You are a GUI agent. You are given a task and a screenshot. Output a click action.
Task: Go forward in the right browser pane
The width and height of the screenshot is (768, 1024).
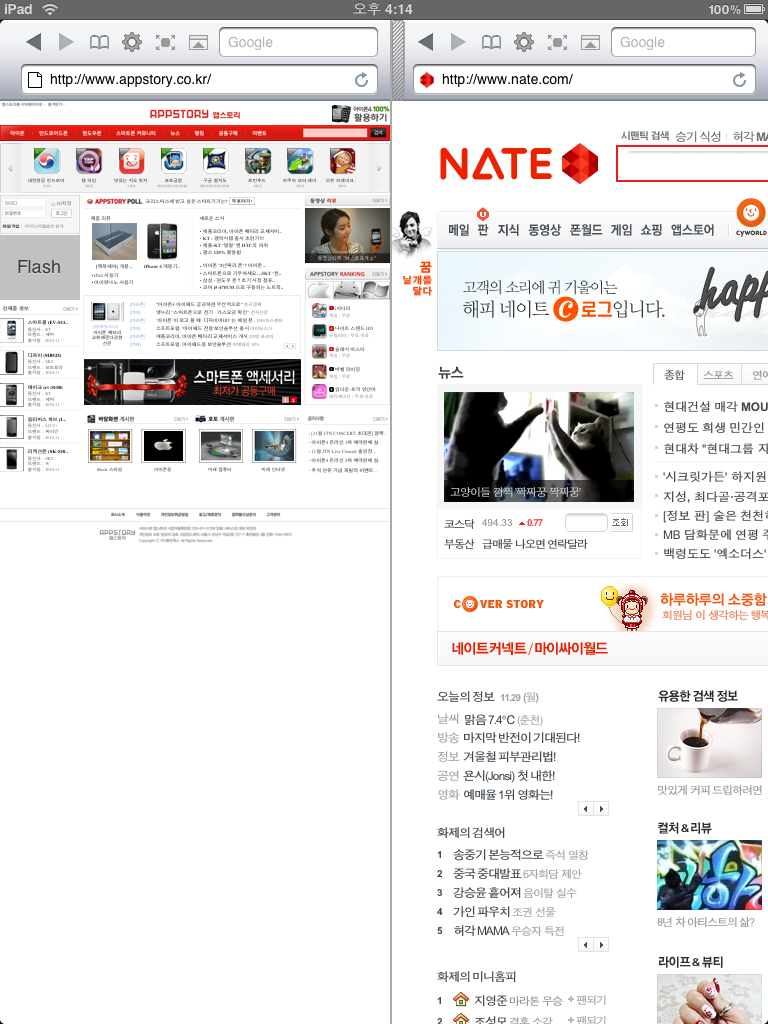(x=458, y=42)
